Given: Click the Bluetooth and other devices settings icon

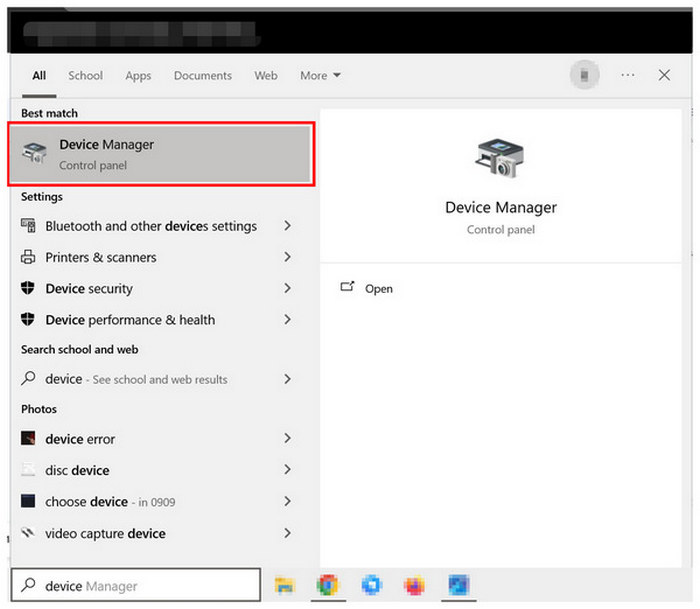Looking at the screenshot, I should 29,226.
